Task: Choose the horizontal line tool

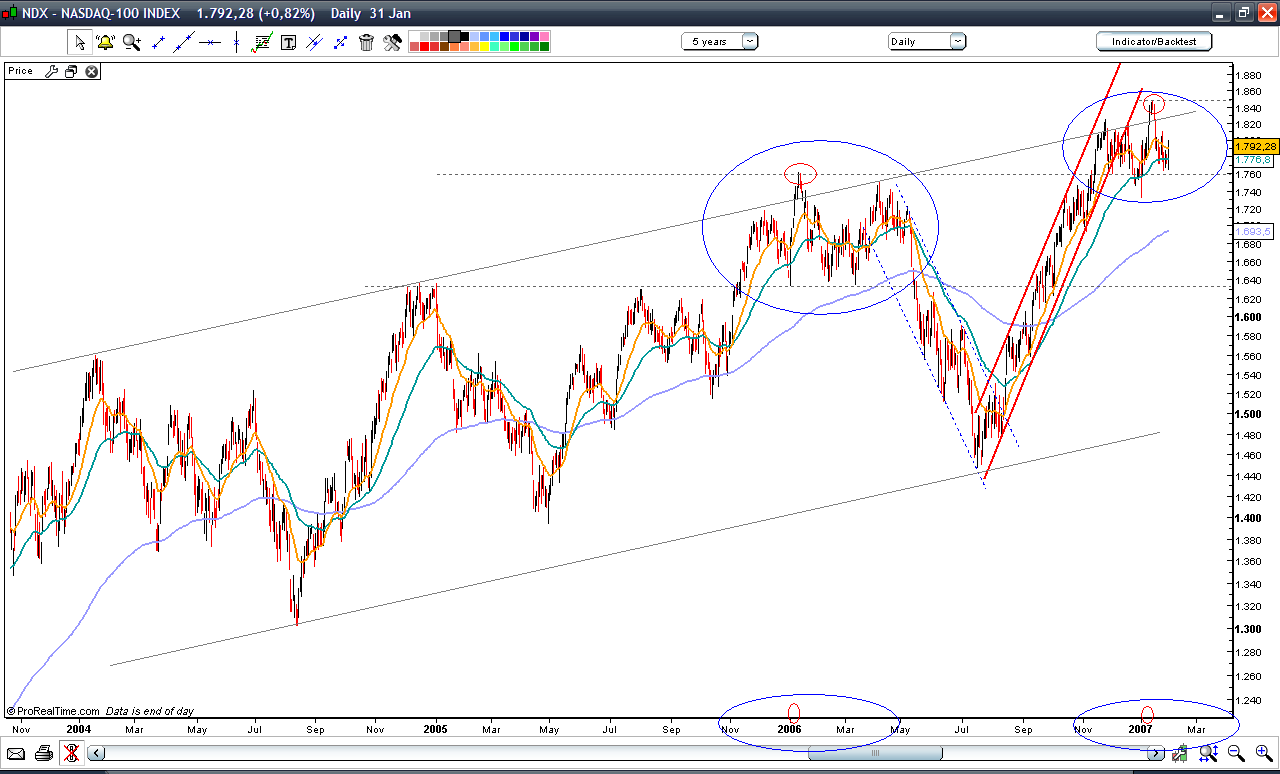Action: pos(210,42)
